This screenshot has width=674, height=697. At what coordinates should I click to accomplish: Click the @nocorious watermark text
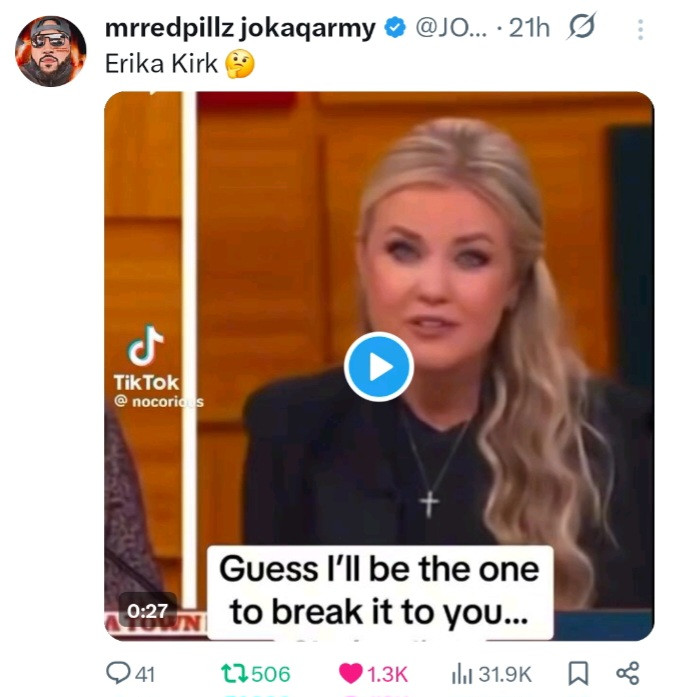[159, 401]
